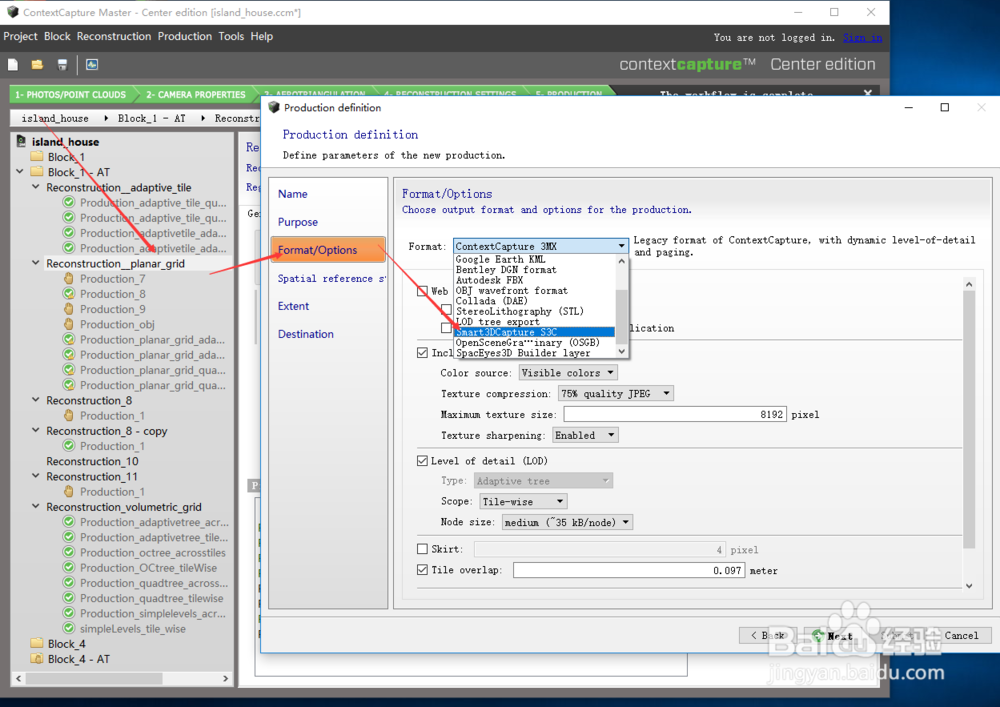Toggle the Level of detail (LOD) checkbox
This screenshot has width=1000, height=707.
[422, 460]
